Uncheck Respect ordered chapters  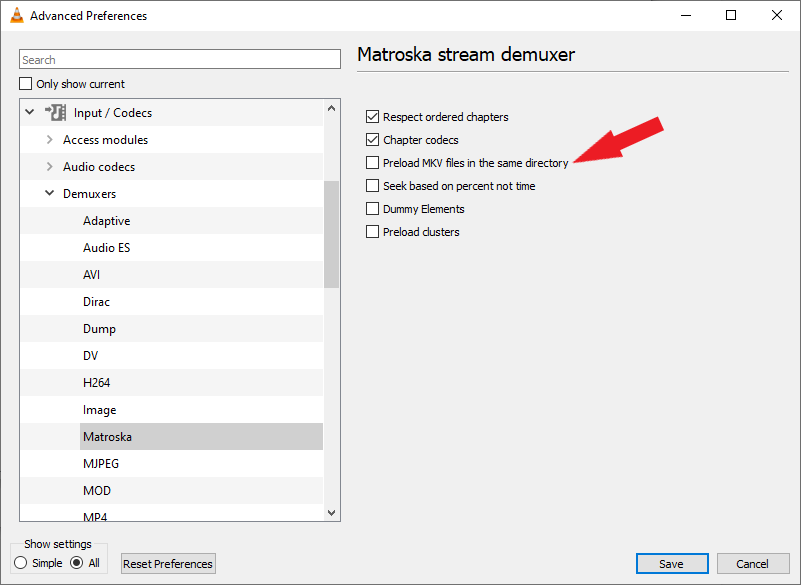[372, 117]
